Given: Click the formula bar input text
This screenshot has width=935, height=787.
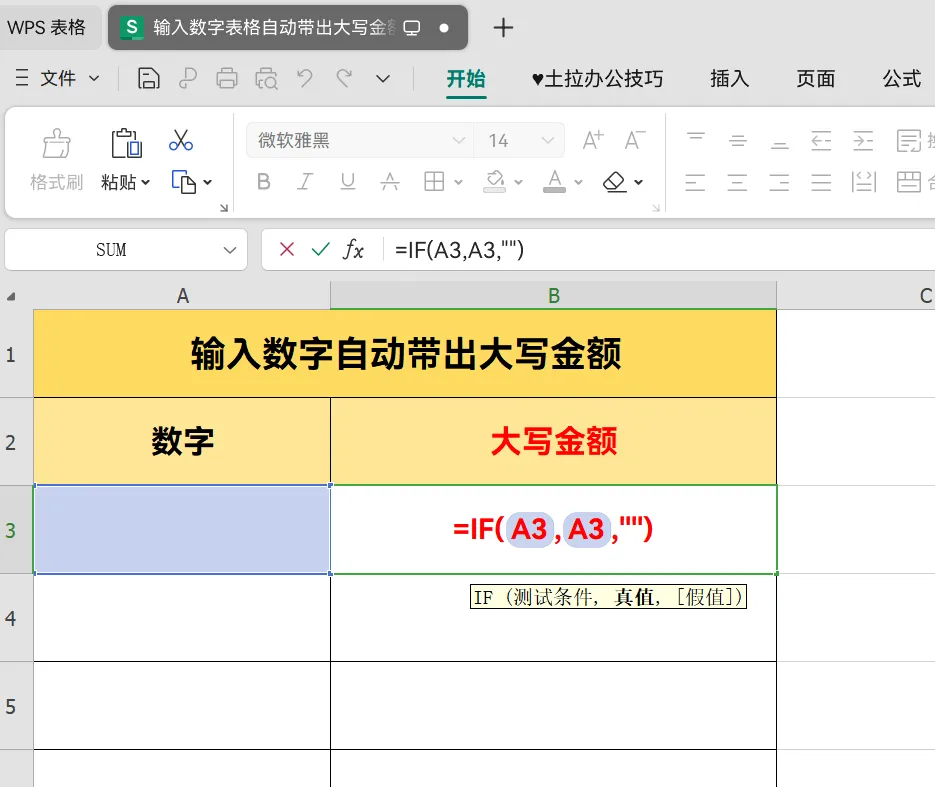Looking at the screenshot, I should (x=459, y=250).
